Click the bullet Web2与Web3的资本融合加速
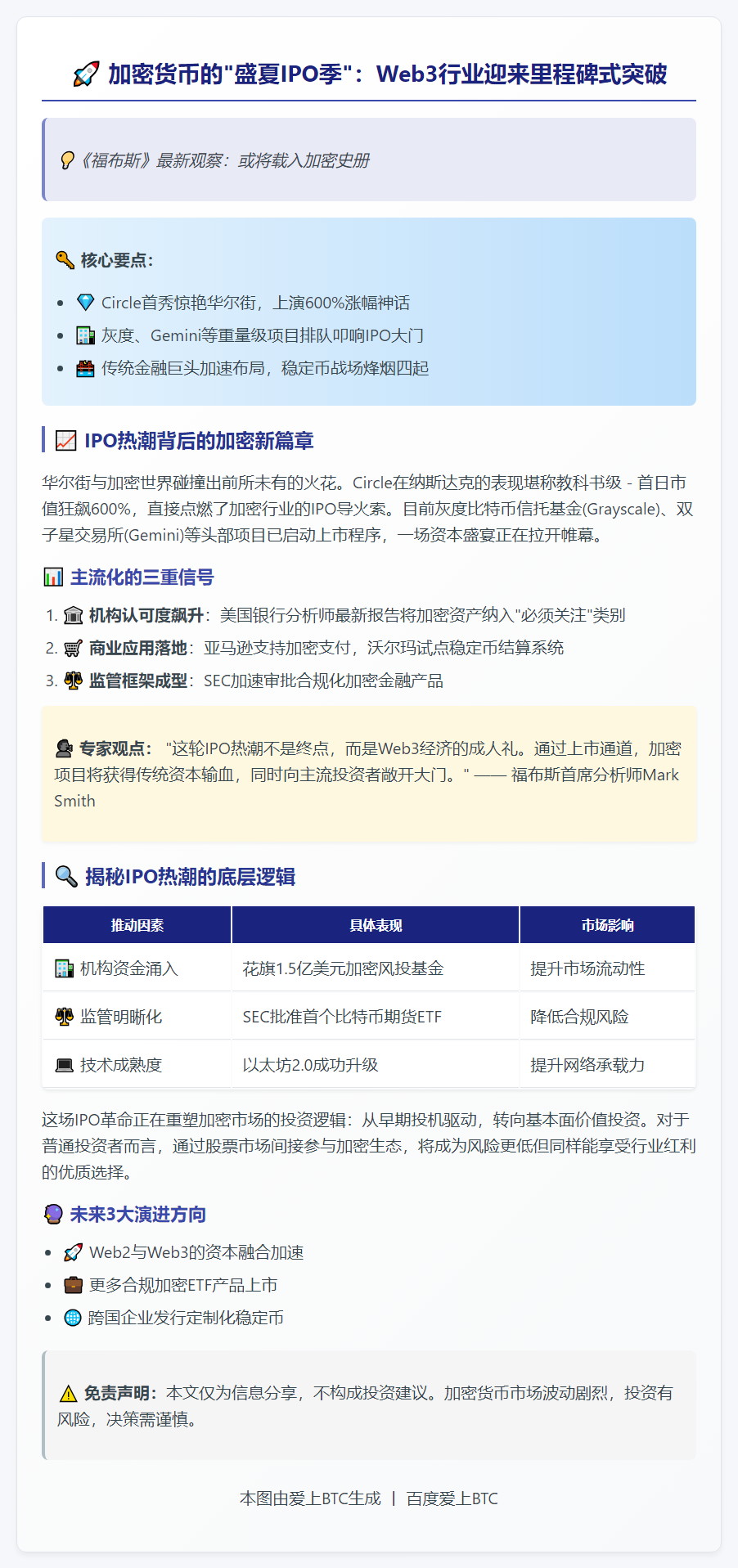The height and width of the screenshot is (1568, 738). pyautogui.click(x=196, y=1252)
